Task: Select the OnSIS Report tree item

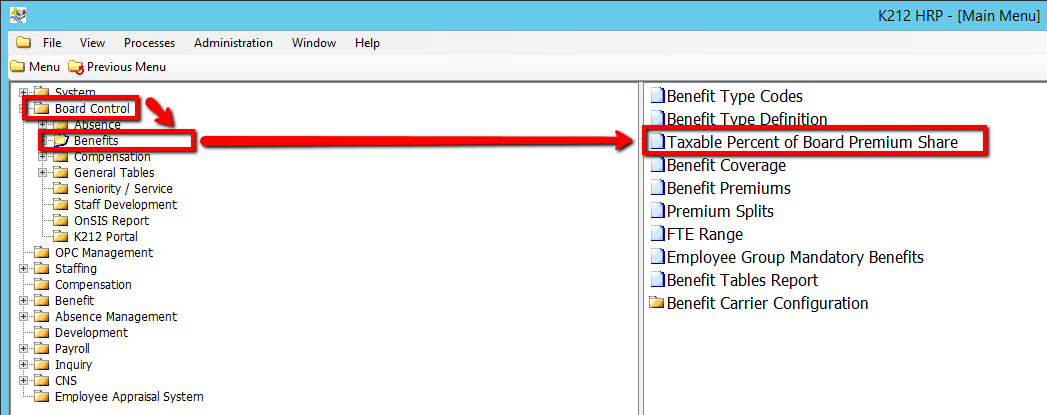Action: pos(111,221)
